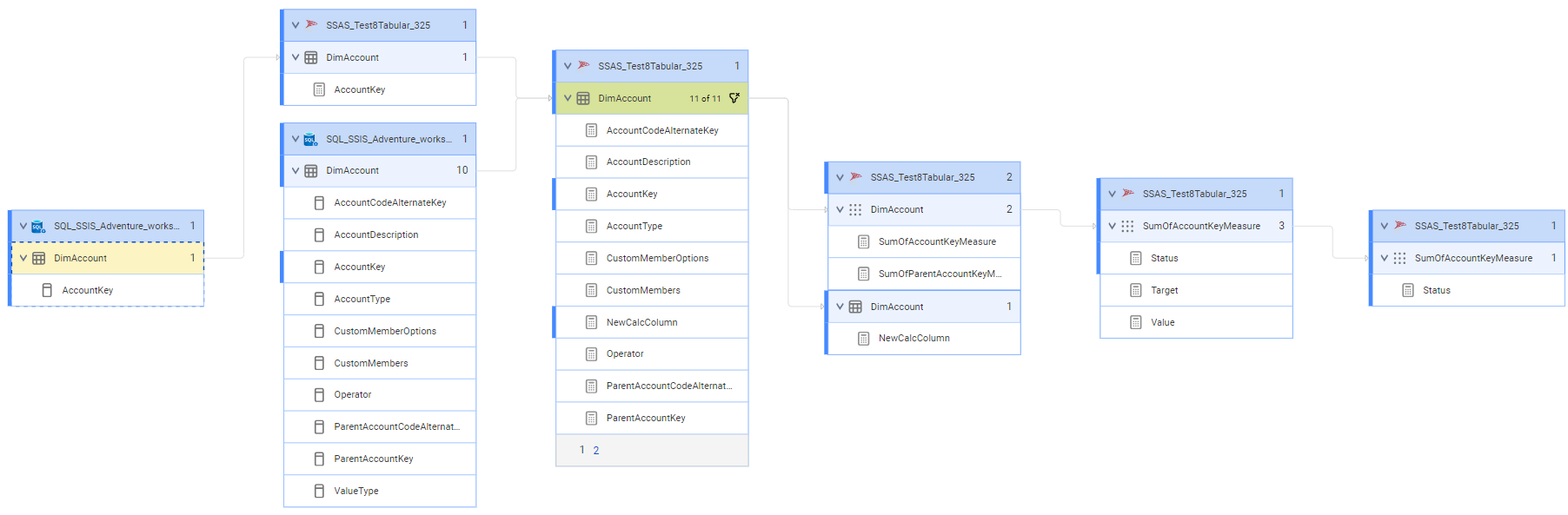
Task: Collapse SumOfAccountKeyMeasure with count 3
Action: [1112, 226]
